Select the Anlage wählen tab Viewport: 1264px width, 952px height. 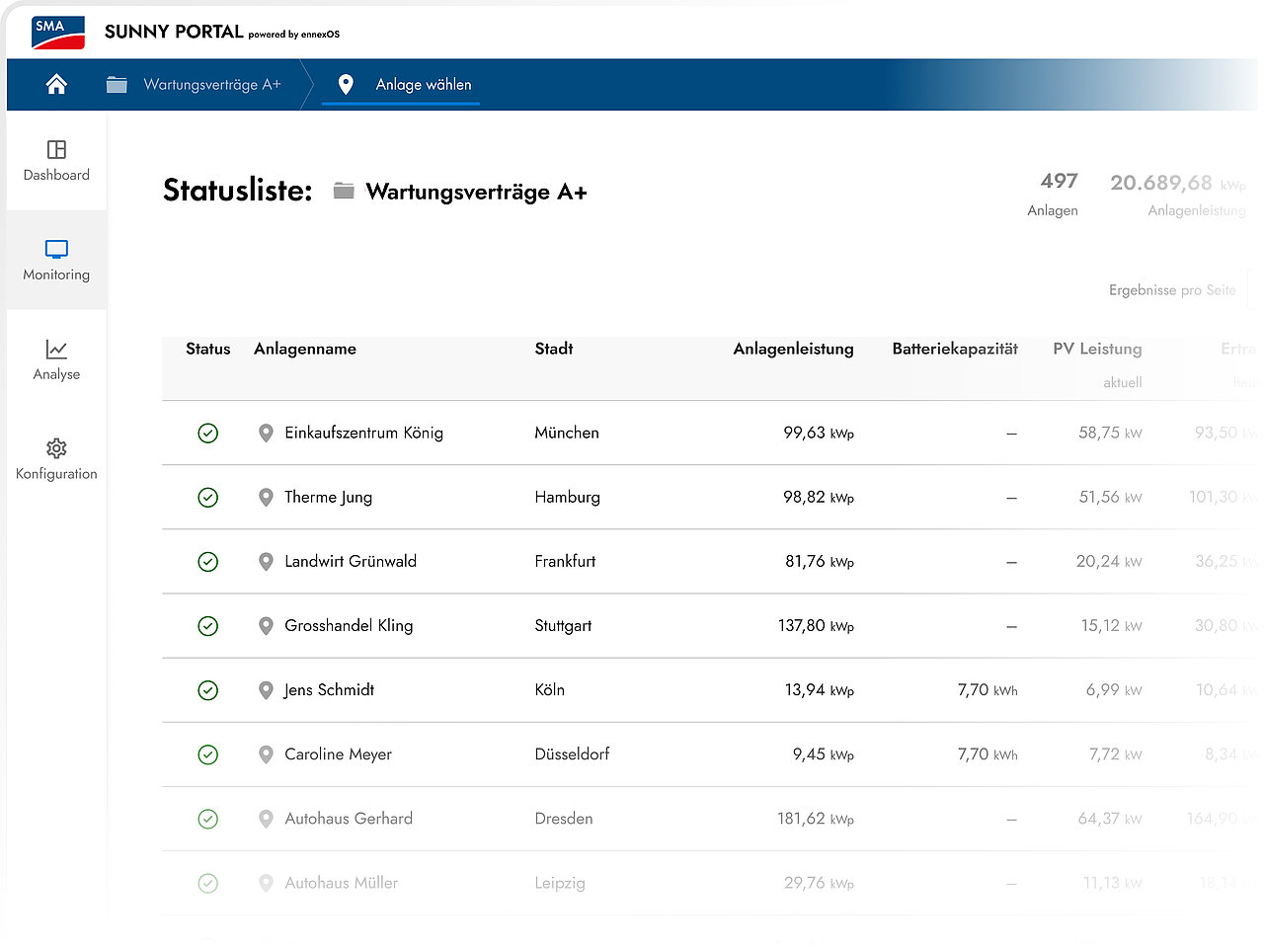[424, 85]
